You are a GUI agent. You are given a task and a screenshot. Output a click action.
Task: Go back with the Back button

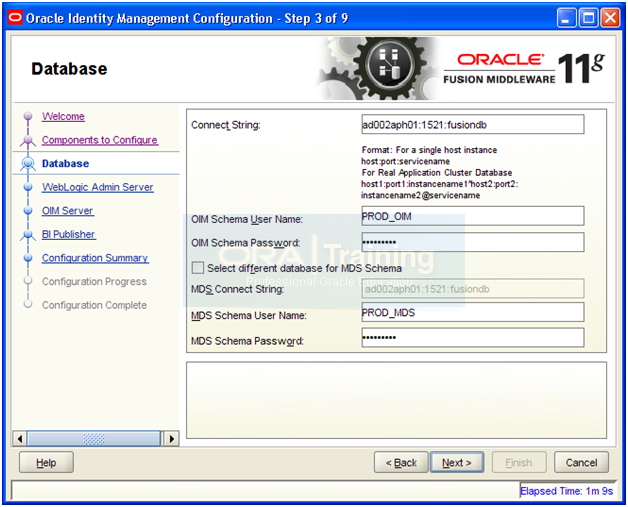point(401,463)
